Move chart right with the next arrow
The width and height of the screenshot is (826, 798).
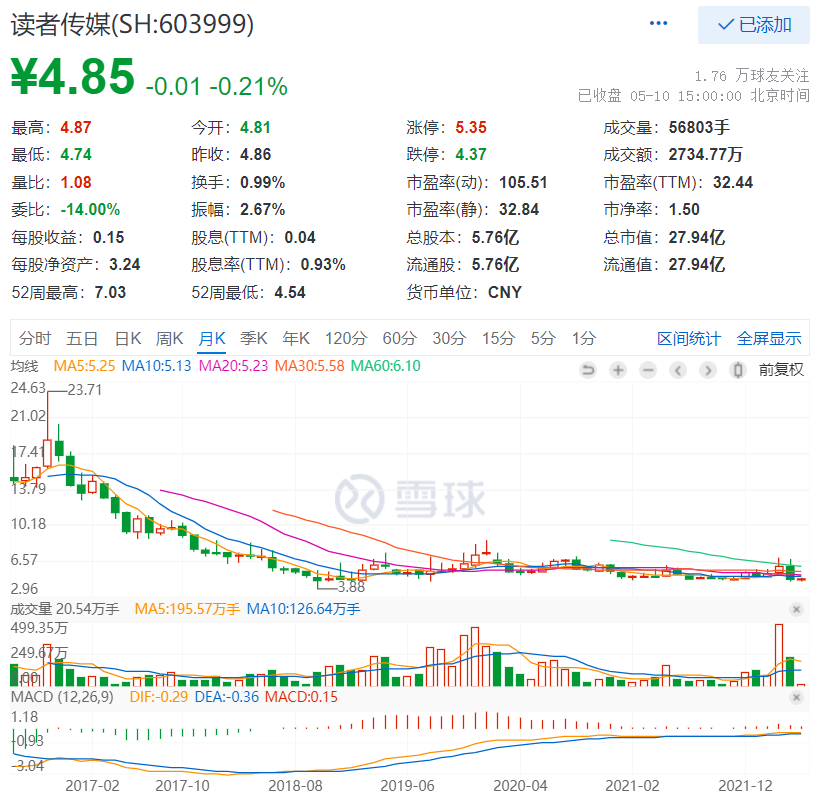[708, 370]
